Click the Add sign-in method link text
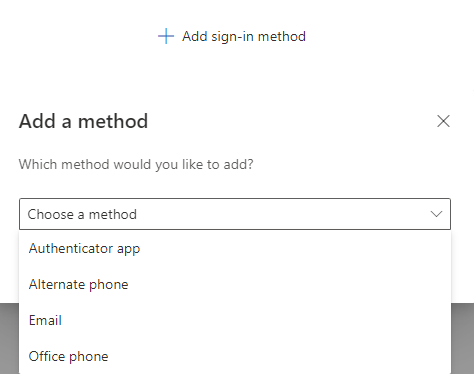This screenshot has width=475, height=375. (x=244, y=36)
